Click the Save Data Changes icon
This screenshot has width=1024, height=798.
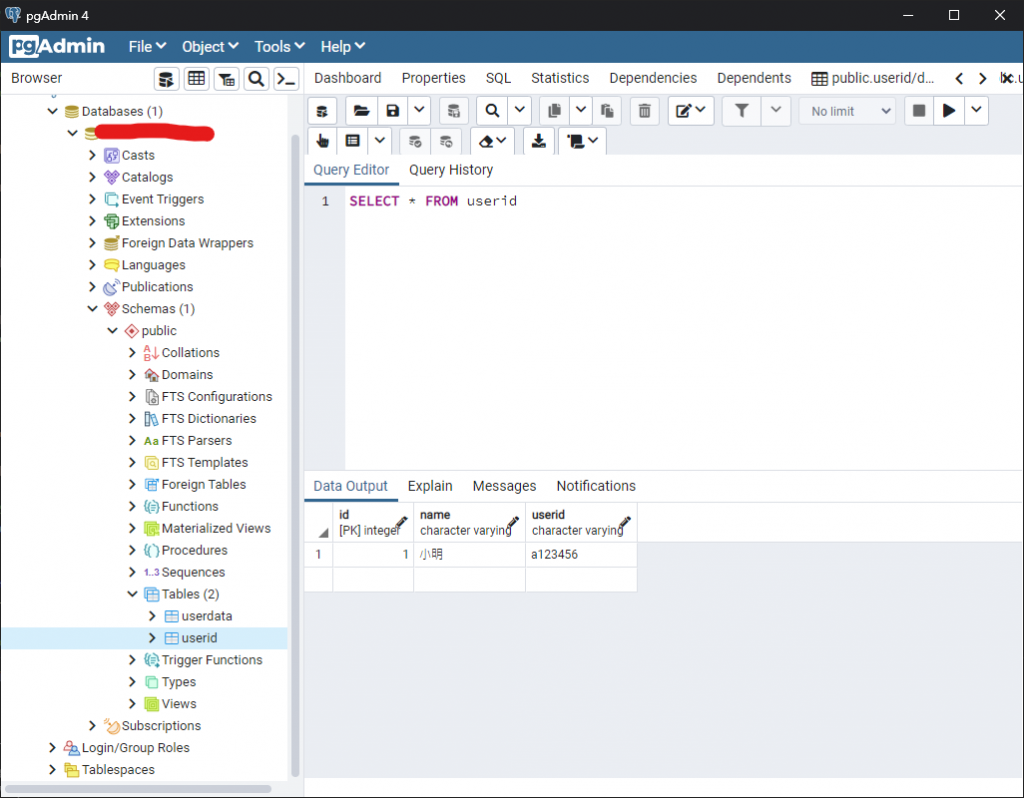453,111
